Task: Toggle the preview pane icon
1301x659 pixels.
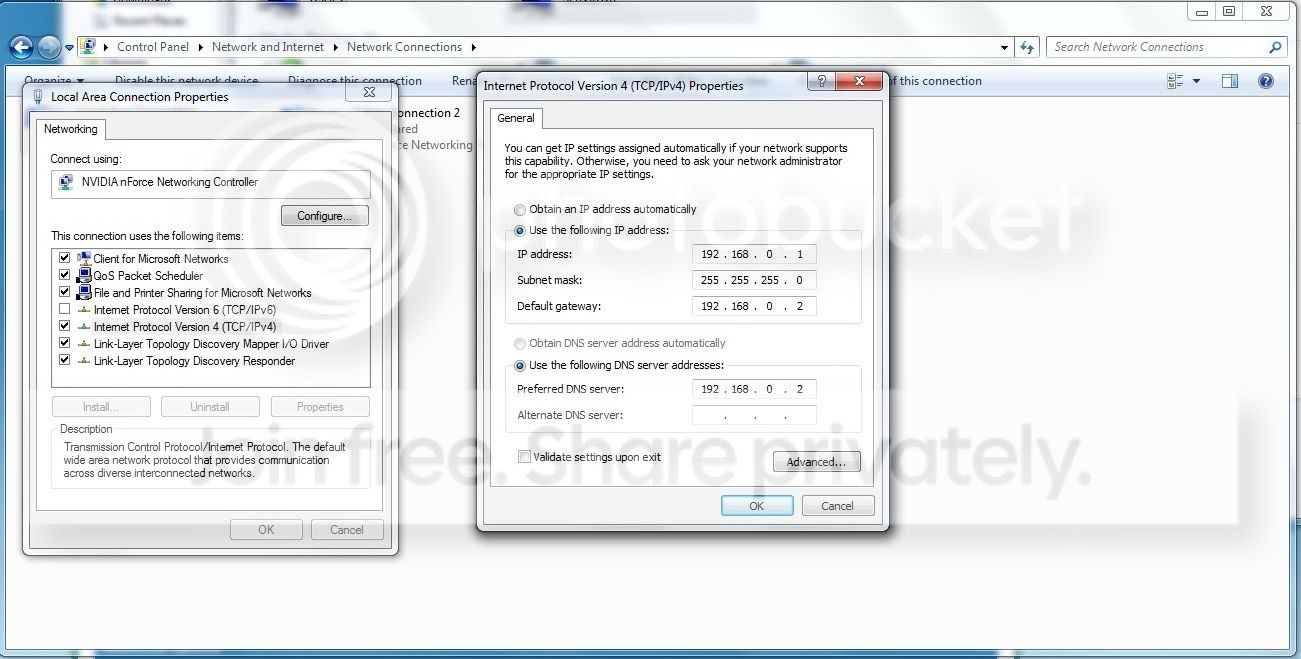Action: [1230, 81]
